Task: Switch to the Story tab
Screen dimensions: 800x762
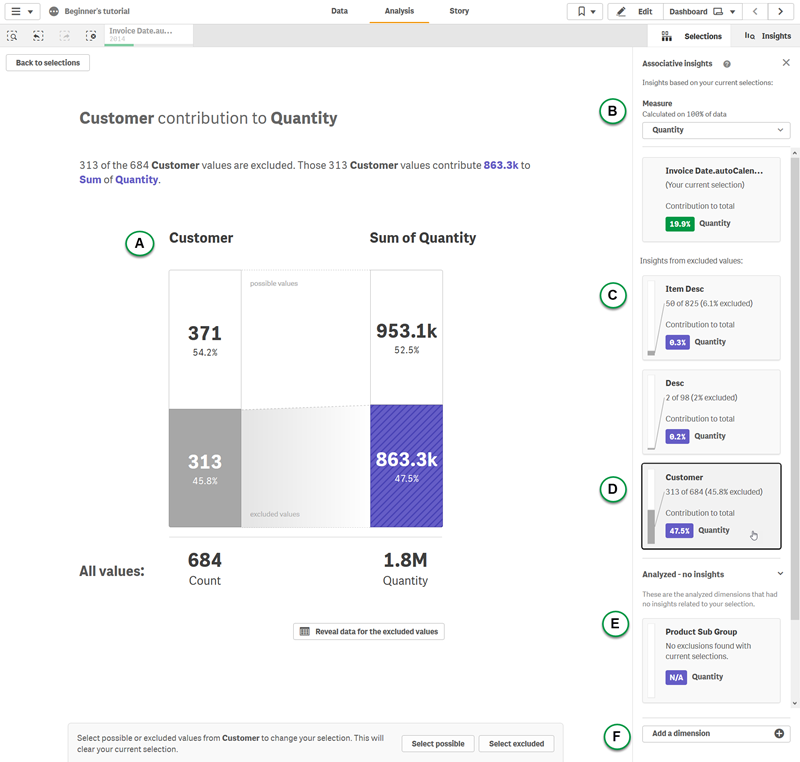Action: pos(459,11)
